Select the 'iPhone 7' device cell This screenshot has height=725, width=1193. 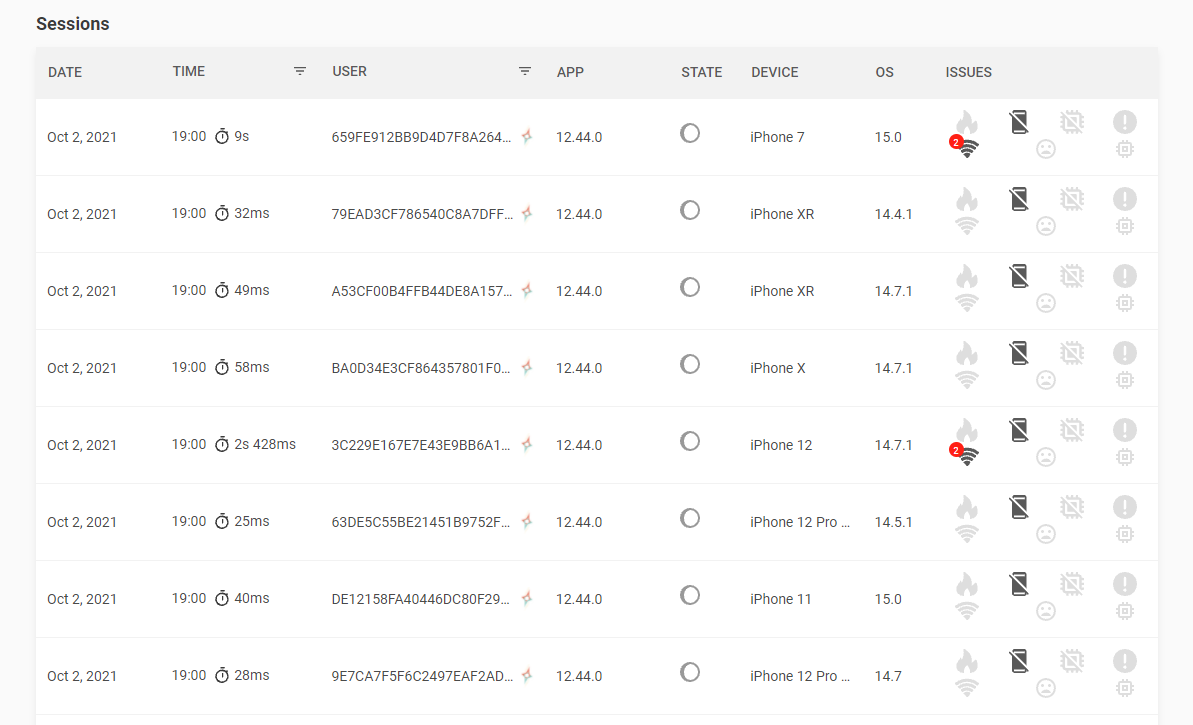[x=777, y=137]
